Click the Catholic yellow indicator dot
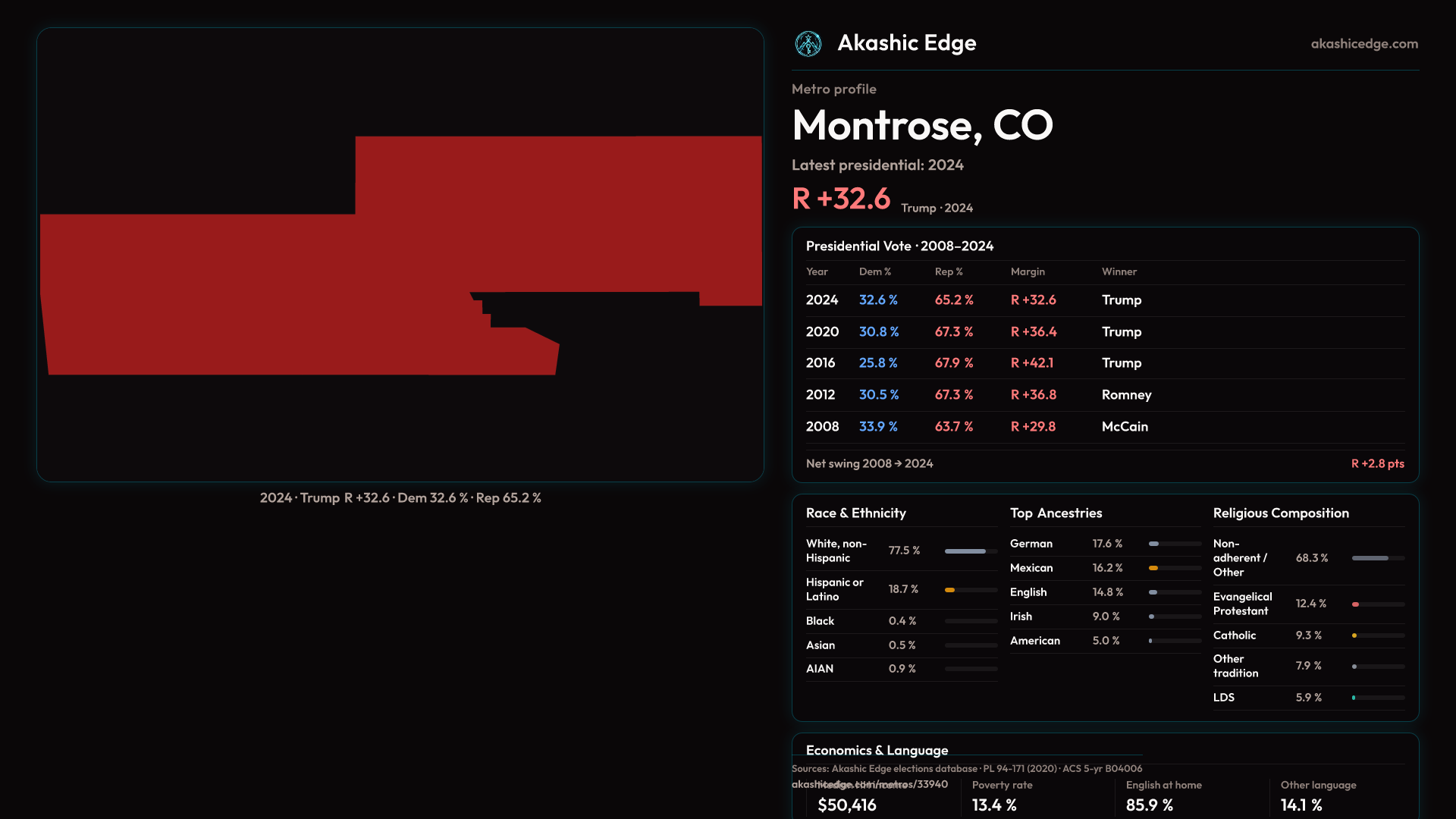 pos(1354,635)
